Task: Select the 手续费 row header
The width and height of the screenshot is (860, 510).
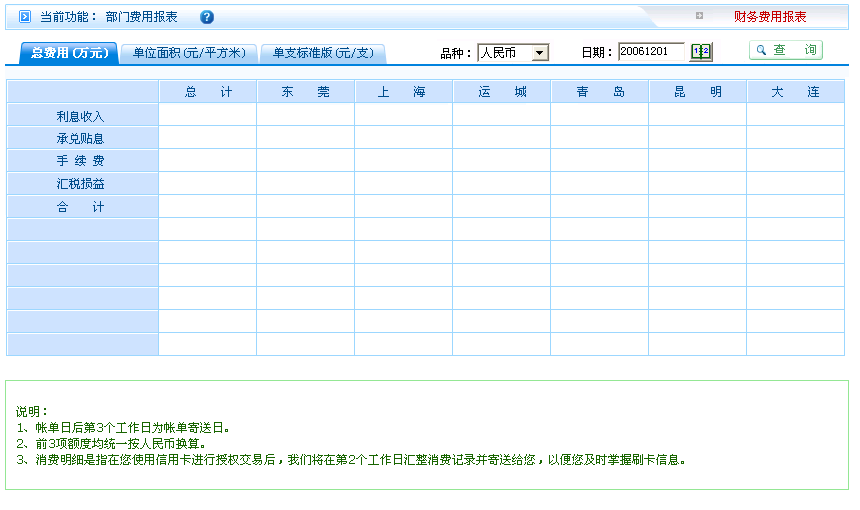Action: [81, 161]
